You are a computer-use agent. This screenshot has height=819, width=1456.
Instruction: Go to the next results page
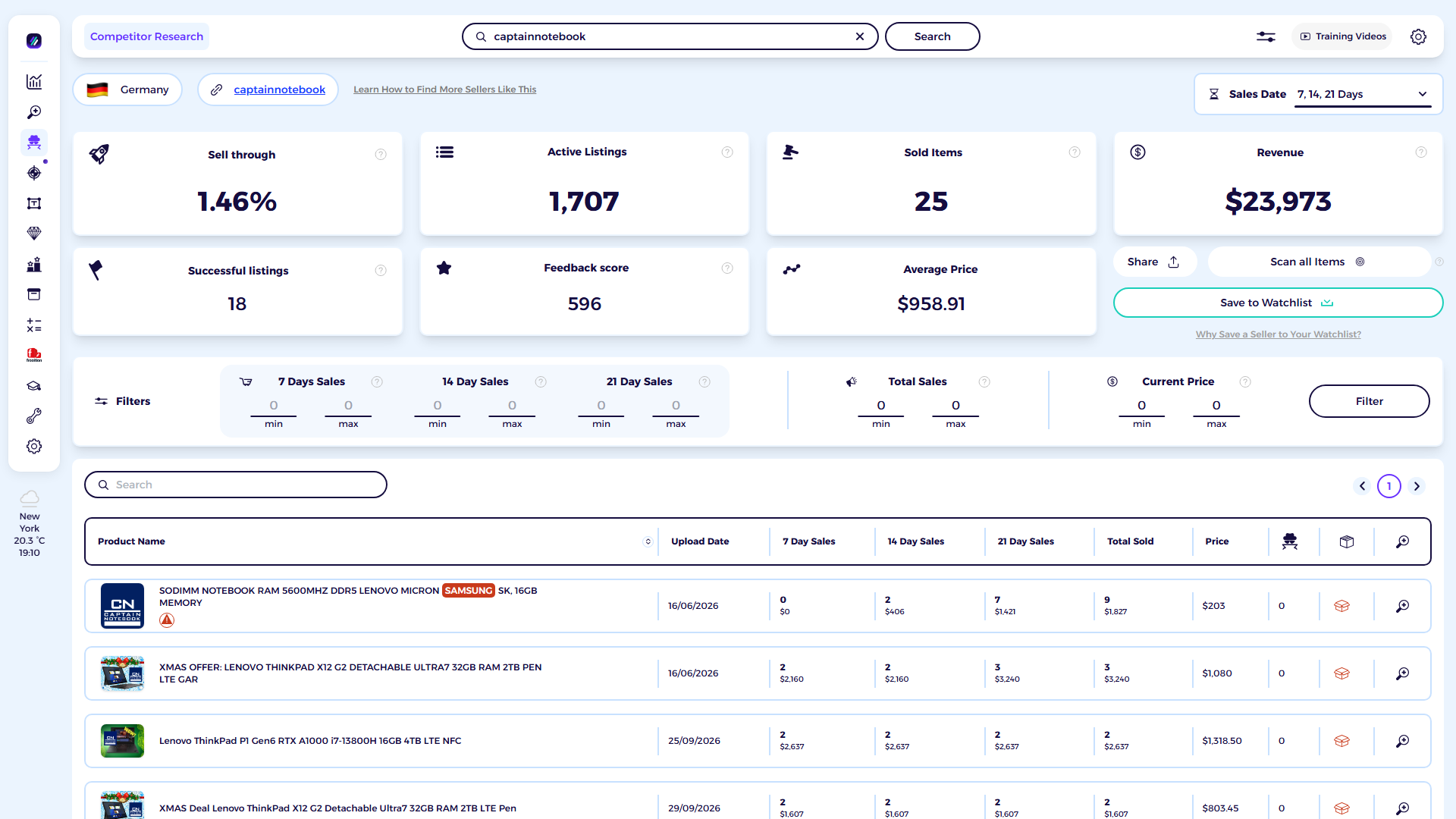click(x=1417, y=486)
